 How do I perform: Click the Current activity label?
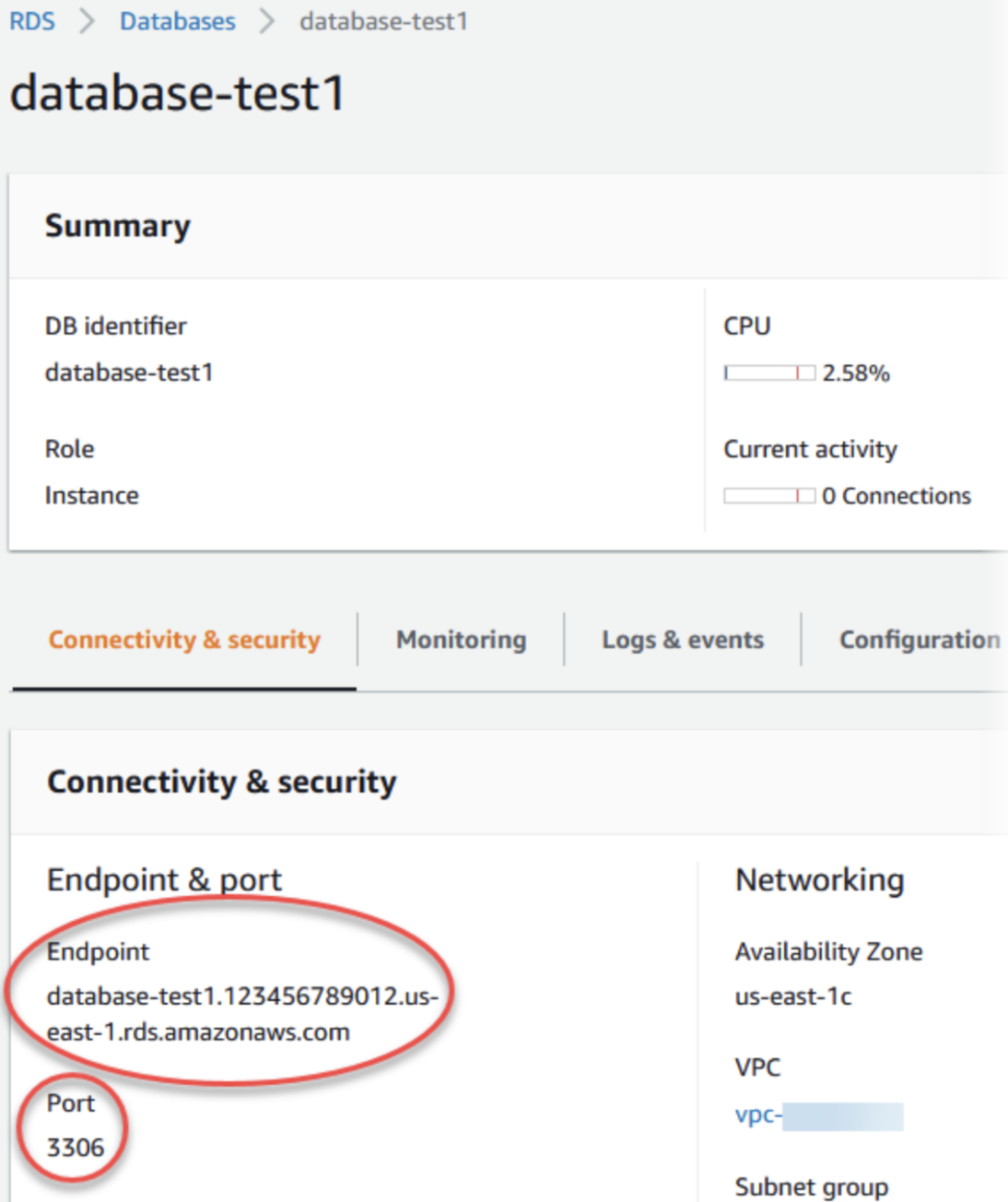[810, 449]
